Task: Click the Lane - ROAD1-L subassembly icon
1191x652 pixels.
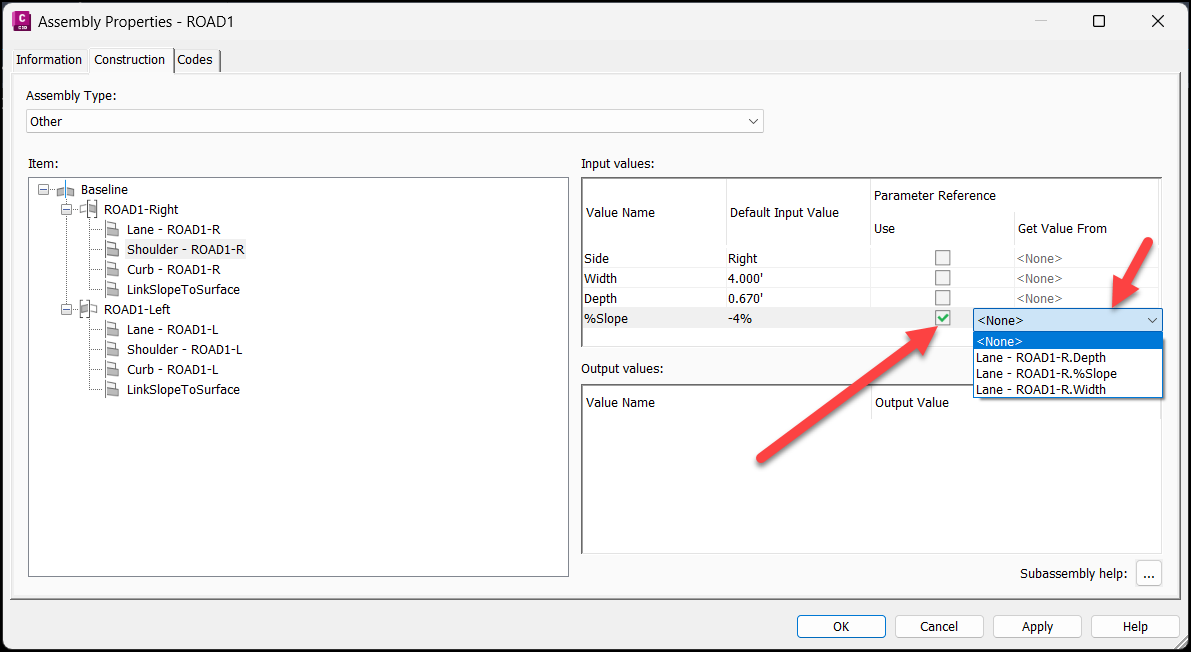Action: pyautogui.click(x=112, y=329)
